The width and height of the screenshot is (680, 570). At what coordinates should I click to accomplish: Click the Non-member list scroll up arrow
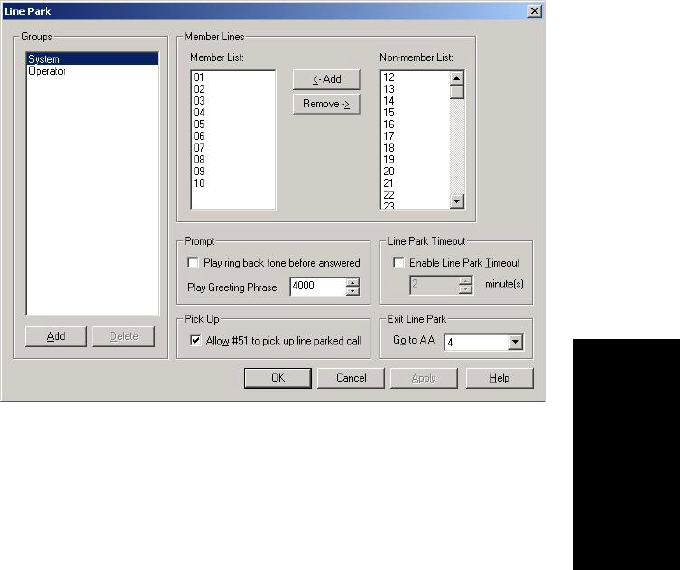pyautogui.click(x=457, y=78)
